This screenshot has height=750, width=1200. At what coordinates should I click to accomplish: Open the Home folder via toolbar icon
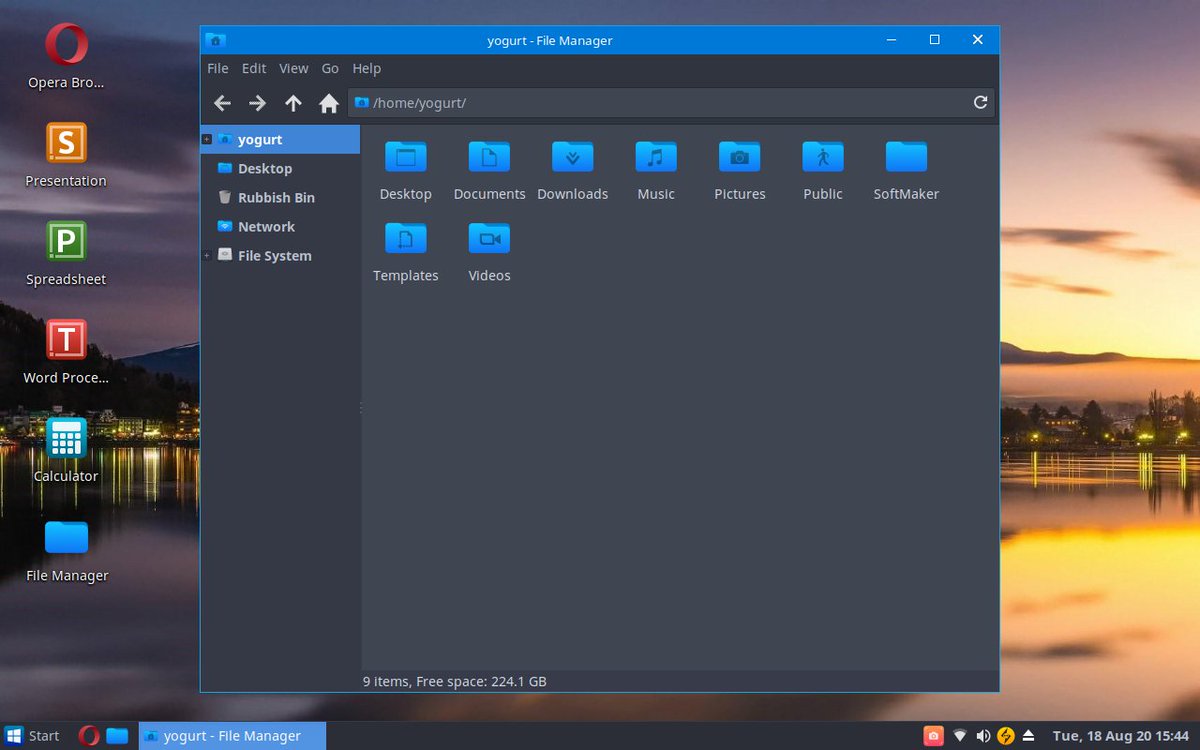(x=329, y=103)
